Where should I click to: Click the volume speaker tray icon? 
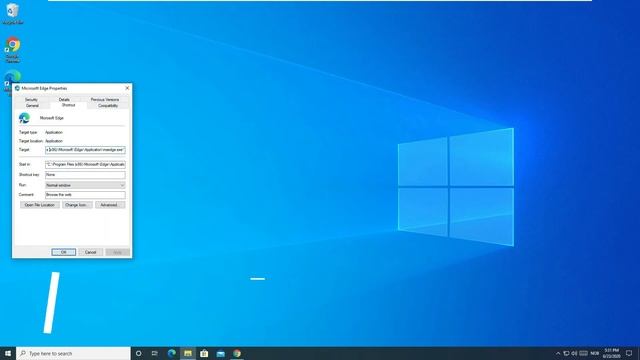tap(574, 353)
